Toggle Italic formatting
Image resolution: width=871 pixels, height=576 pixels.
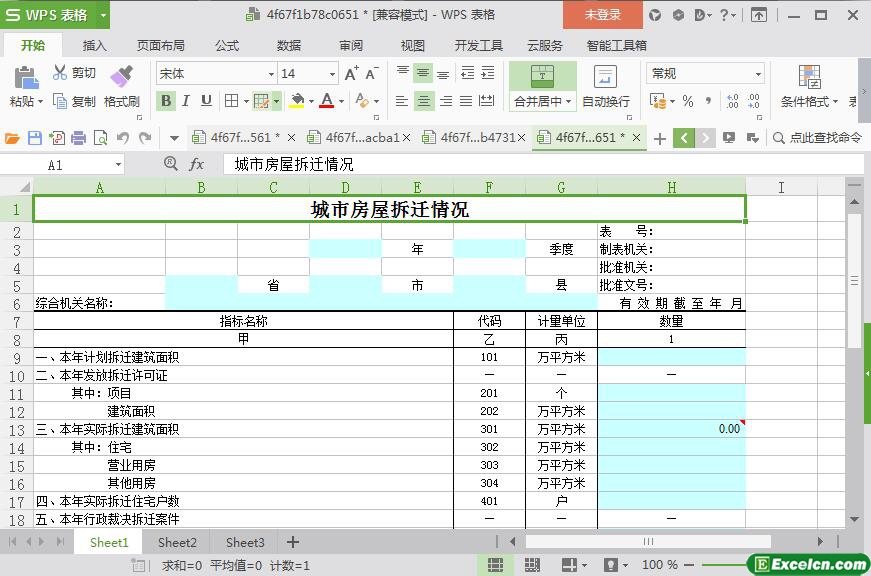coord(186,101)
